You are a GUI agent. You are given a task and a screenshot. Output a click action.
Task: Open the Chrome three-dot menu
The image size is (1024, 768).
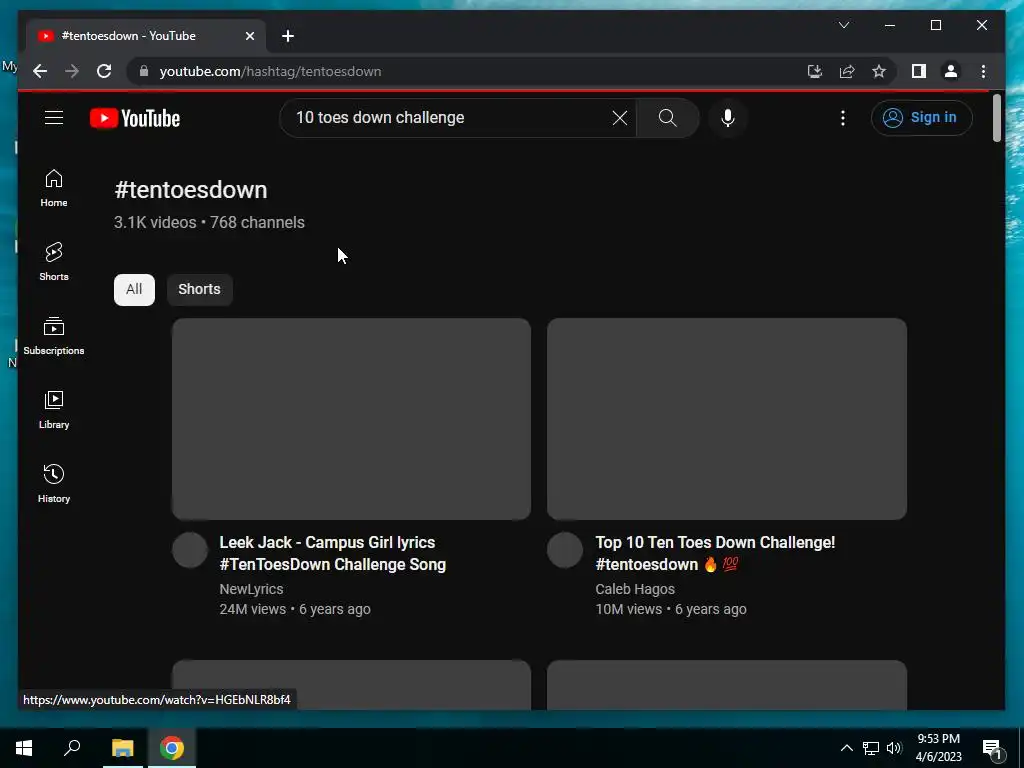click(984, 71)
